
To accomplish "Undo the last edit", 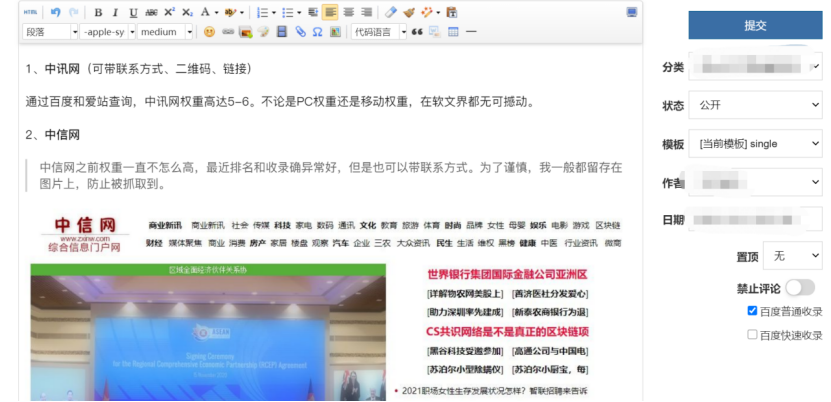I will click(x=56, y=12).
